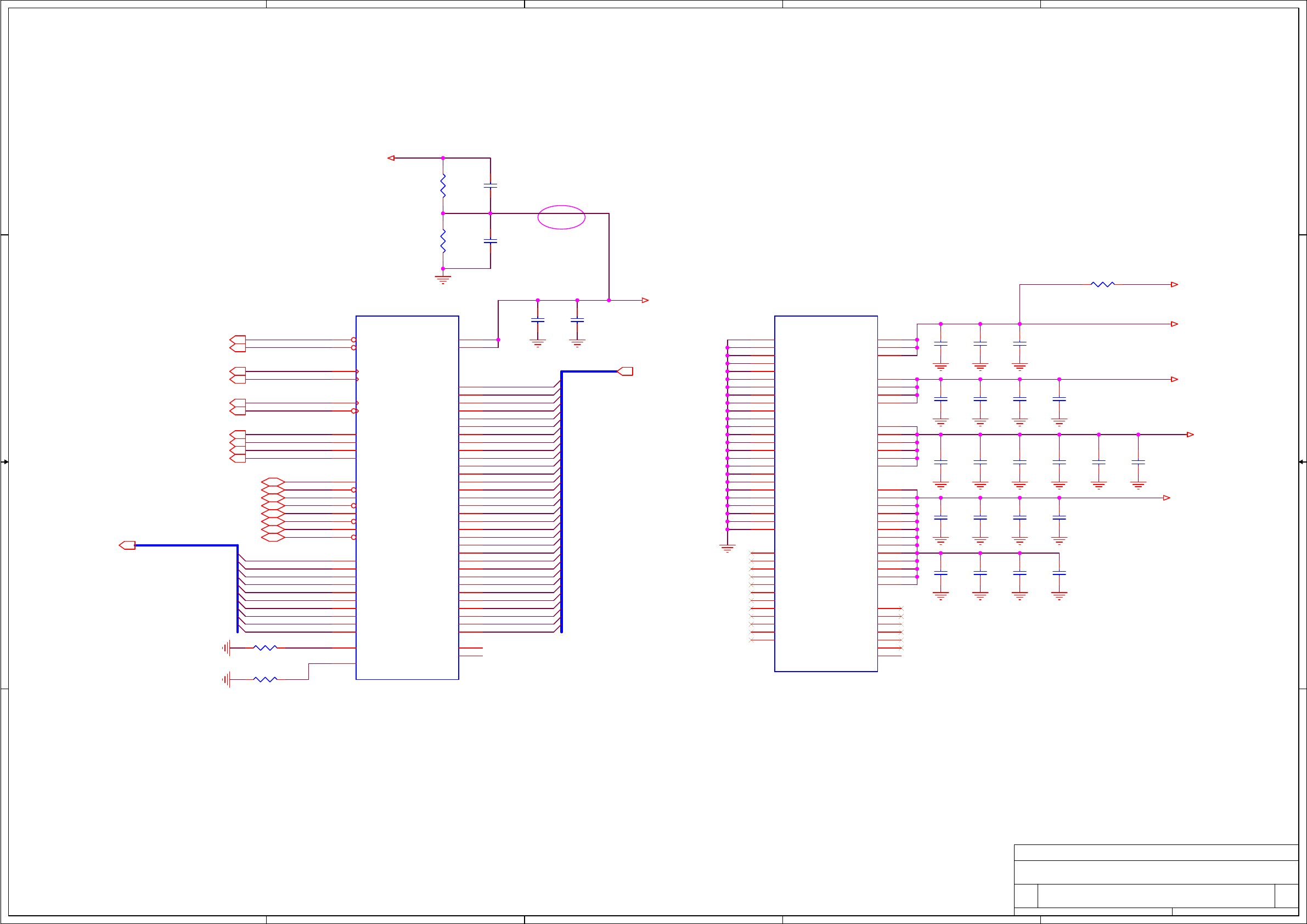Click inside the left blue component rectangle
Viewport: 1307px width, 924px height.
point(407,497)
